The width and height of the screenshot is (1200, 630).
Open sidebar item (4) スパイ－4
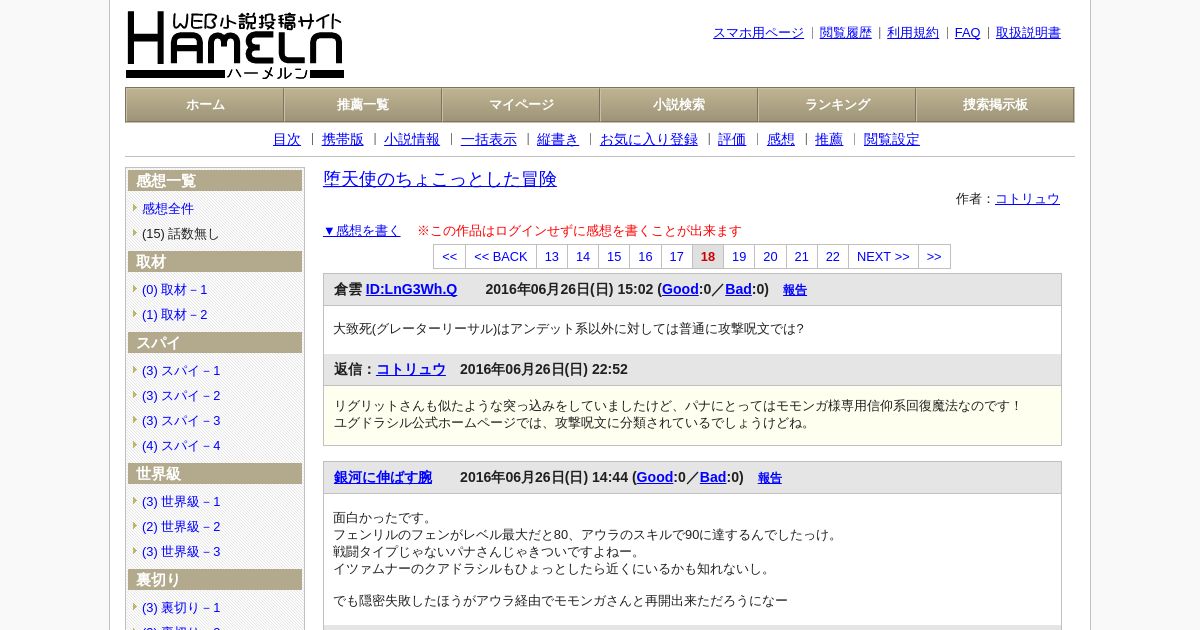tap(181, 446)
